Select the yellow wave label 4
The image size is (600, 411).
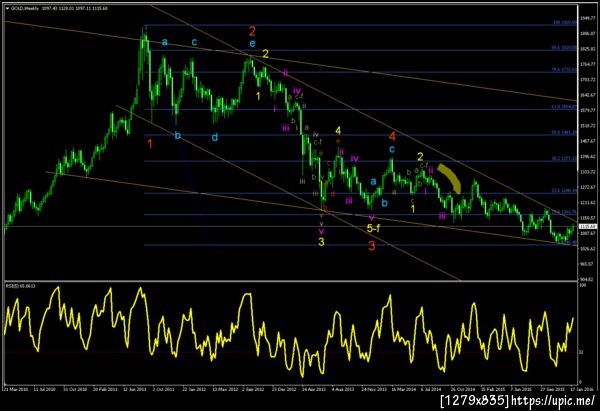(x=338, y=131)
